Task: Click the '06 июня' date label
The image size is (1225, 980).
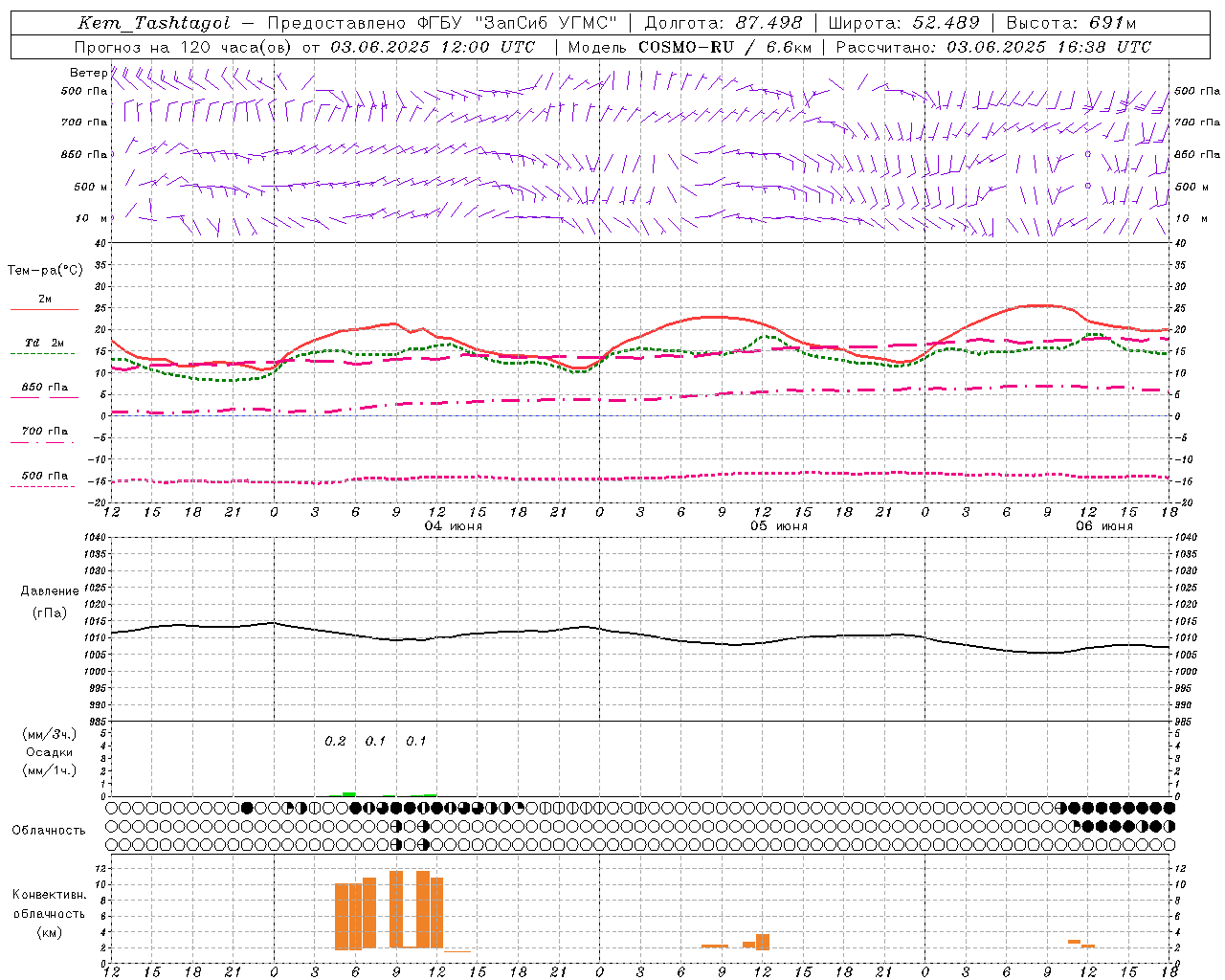Action: [1103, 526]
